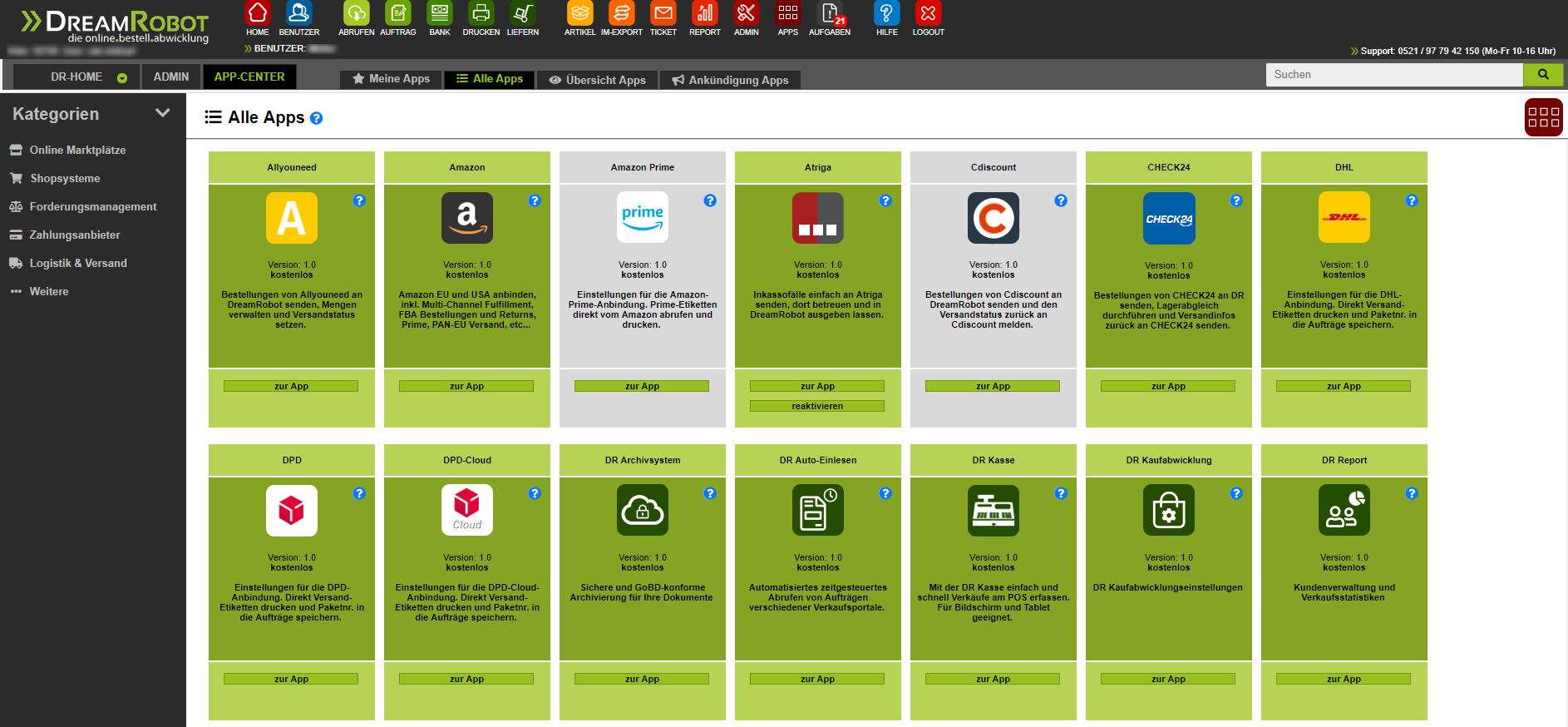Click the HILFE help icon
The image size is (1568, 727).
click(x=887, y=12)
